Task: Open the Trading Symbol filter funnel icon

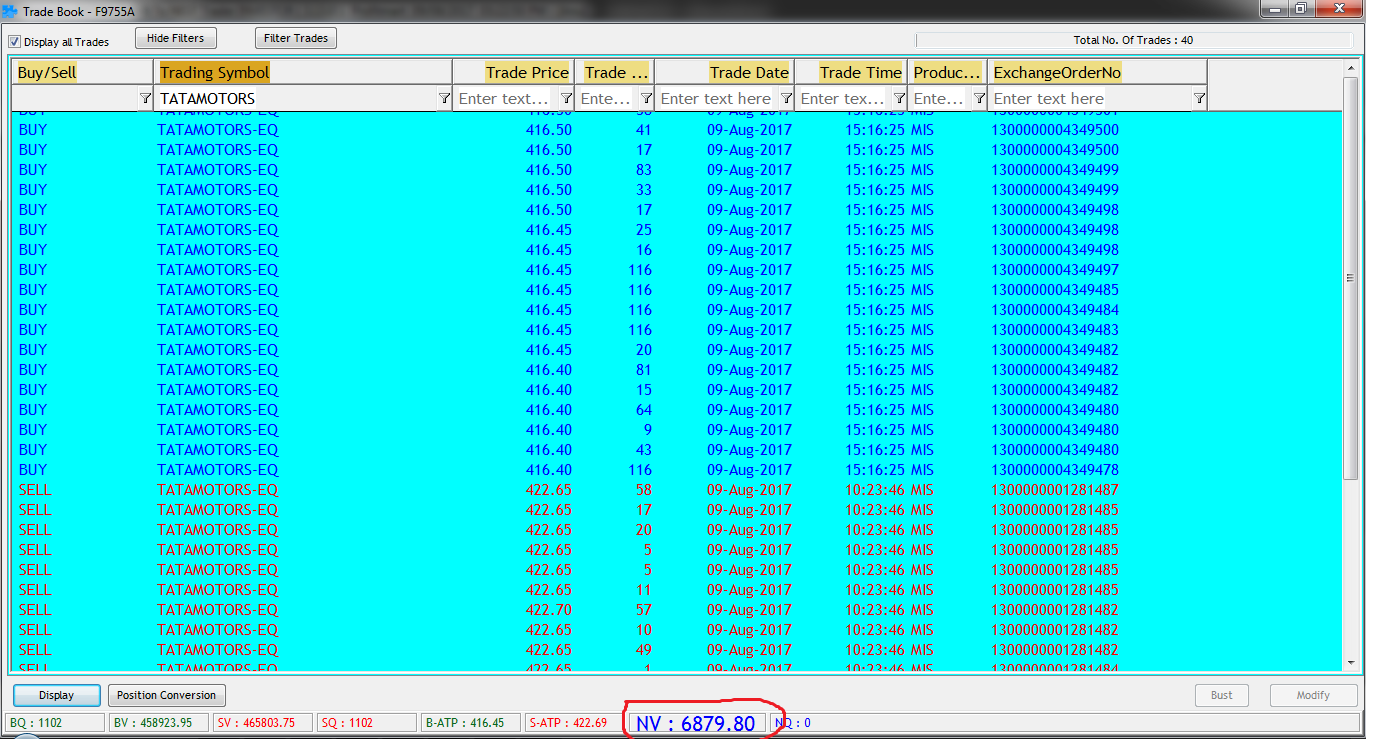Action: pyautogui.click(x=444, y=98)
